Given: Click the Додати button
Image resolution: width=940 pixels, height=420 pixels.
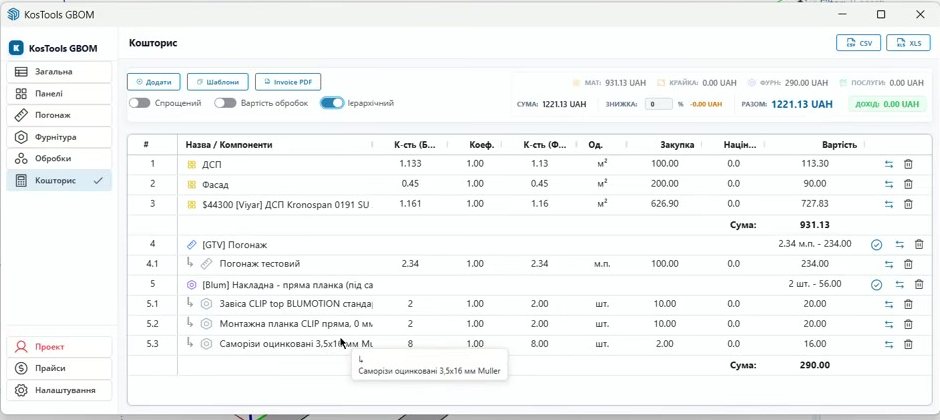Looking at the screenshot, I should coord(154,82).
